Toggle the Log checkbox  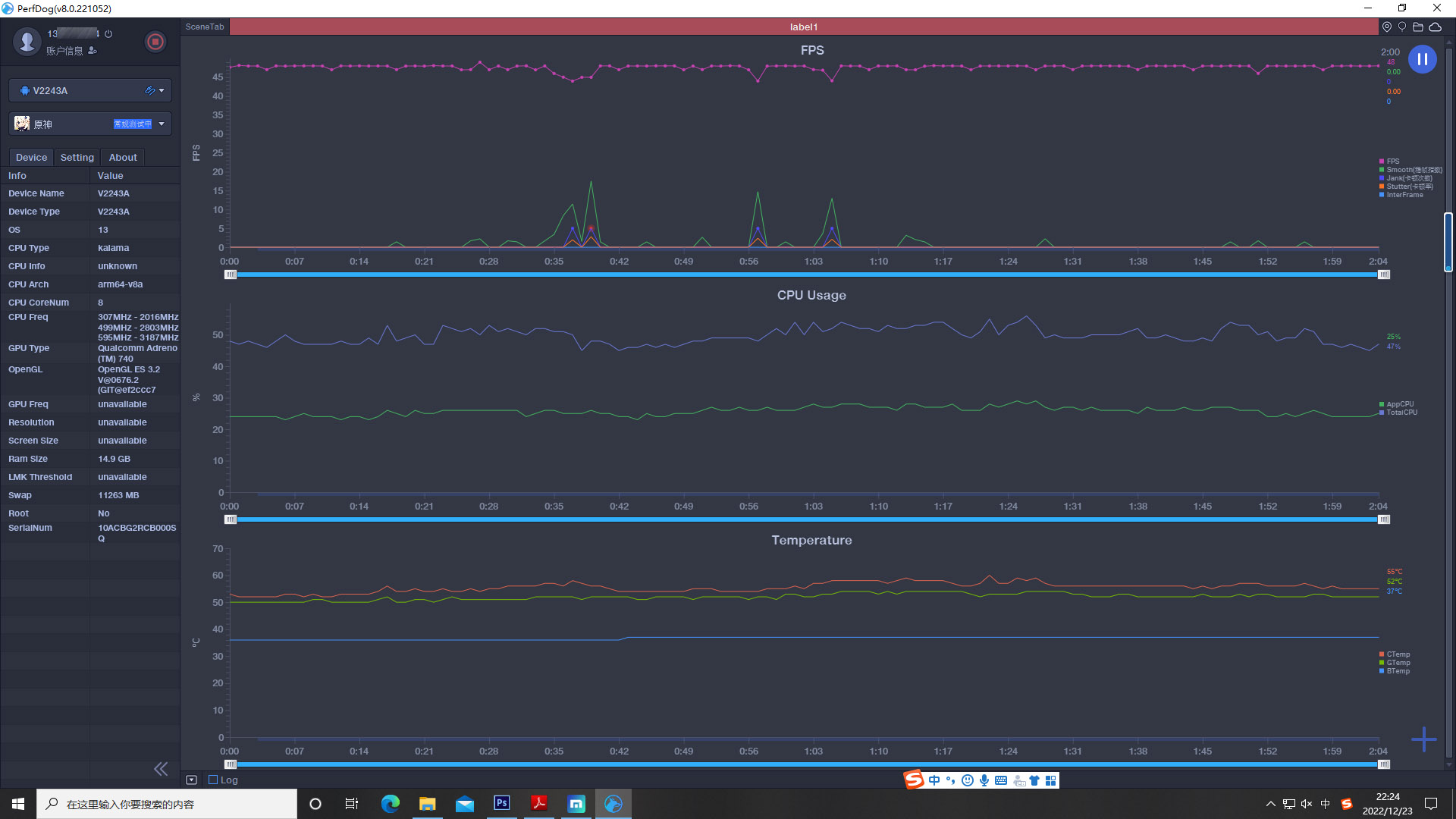(x=214, y=780)
